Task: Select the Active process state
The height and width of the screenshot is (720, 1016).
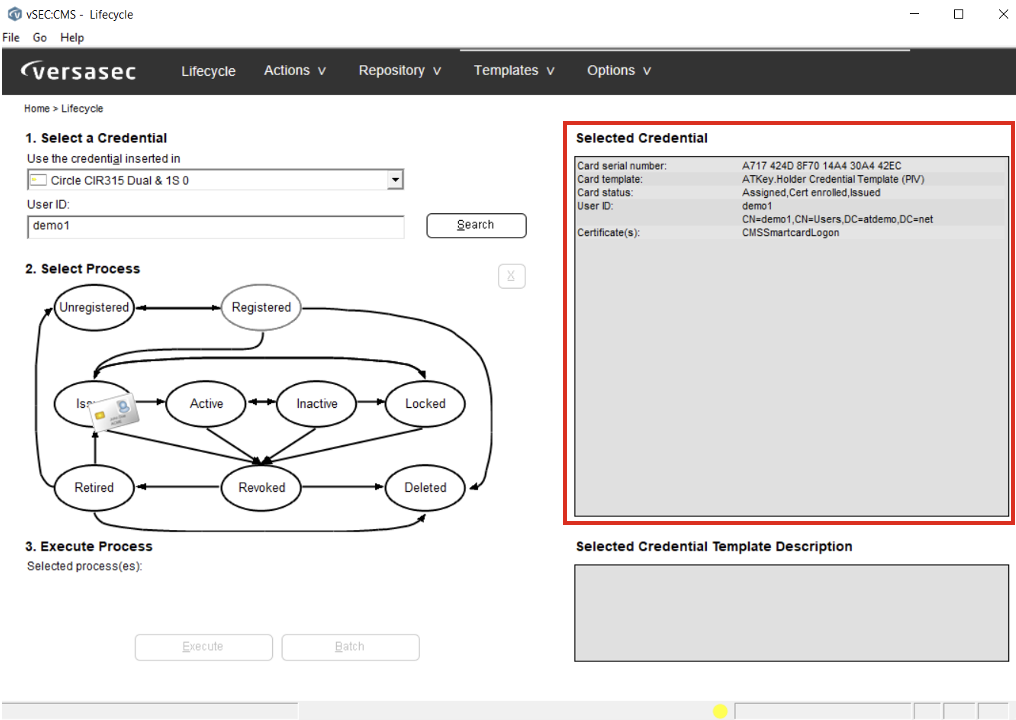Action: (206, 404)
